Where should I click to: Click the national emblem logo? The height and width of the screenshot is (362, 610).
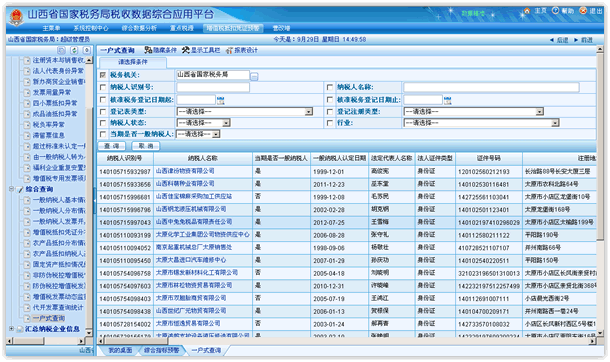click(16, 17)
